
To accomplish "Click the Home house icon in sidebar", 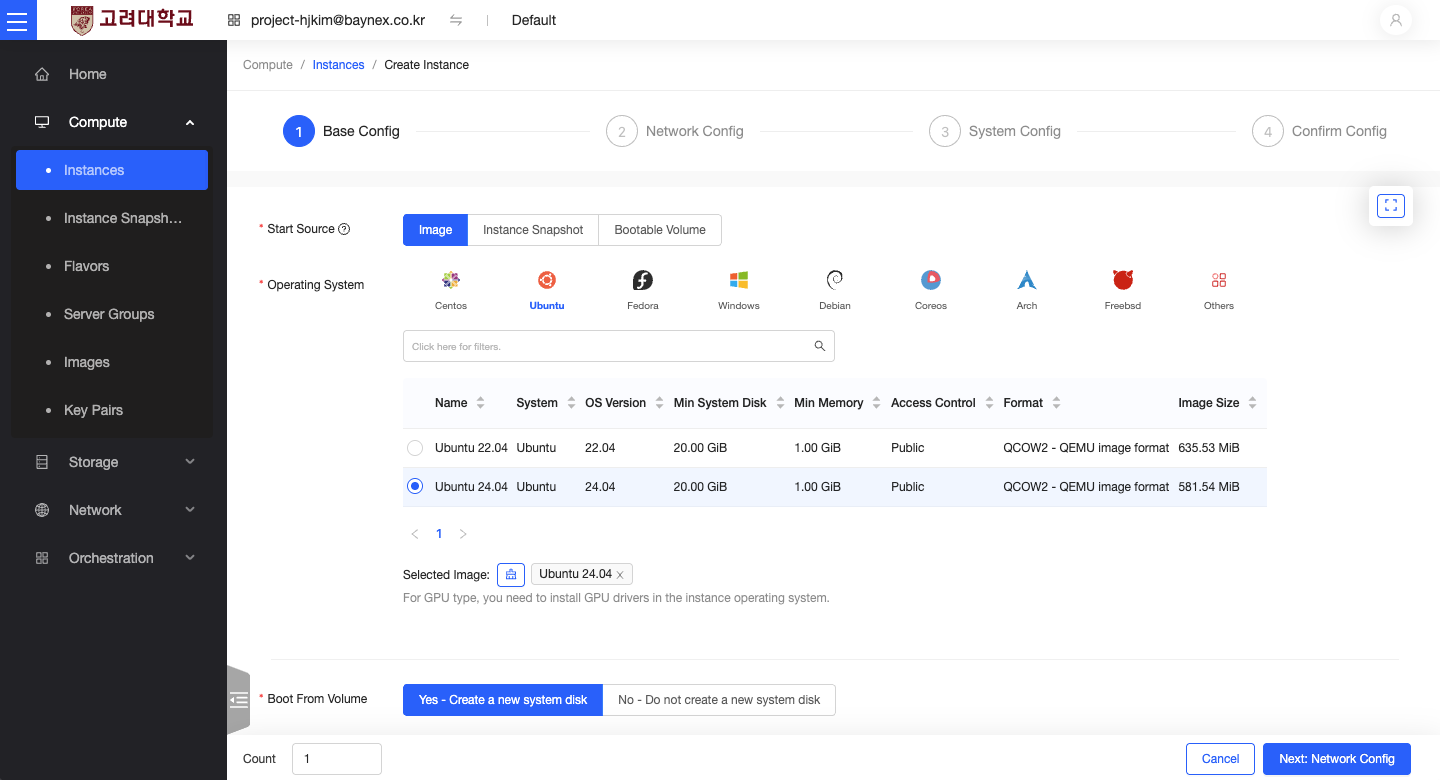I will tap(42, 74).
